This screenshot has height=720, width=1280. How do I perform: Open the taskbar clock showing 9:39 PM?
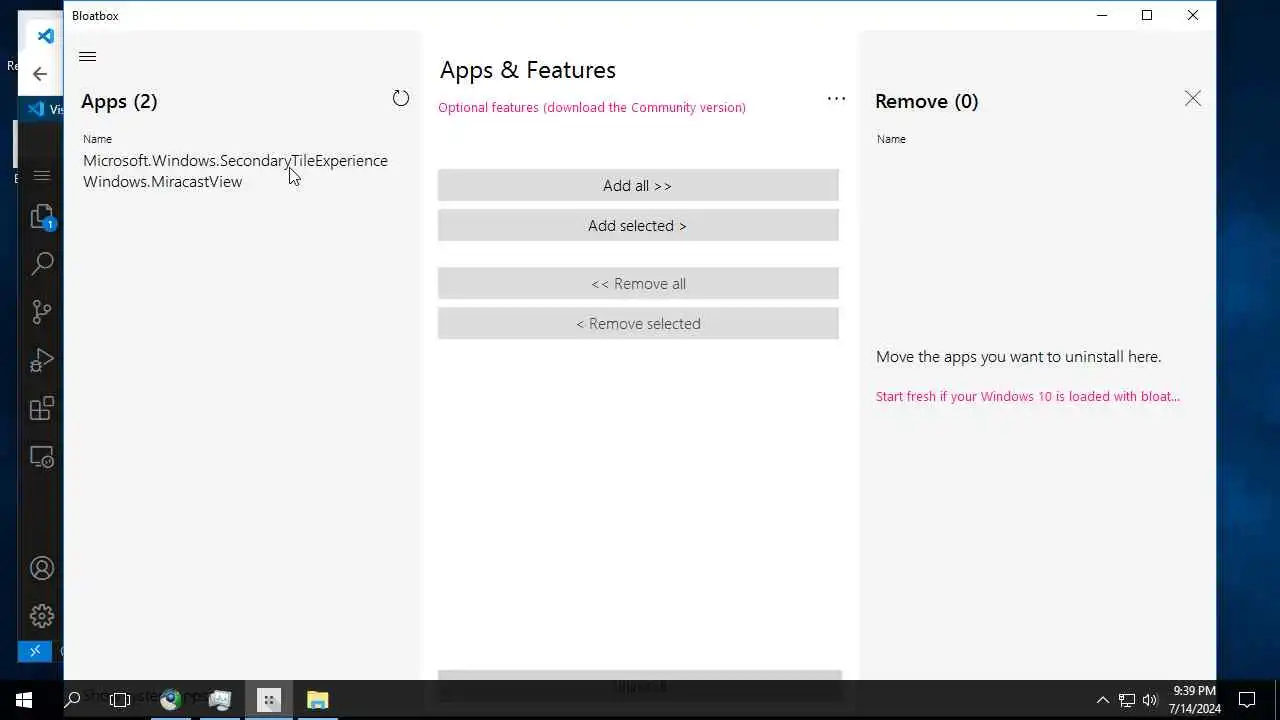(1195, 700)
